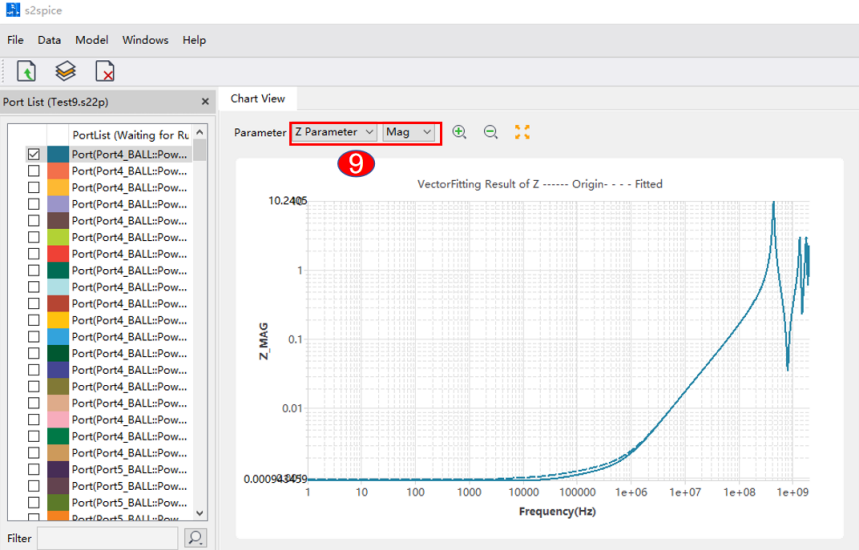This screenshot has width=859, height=550.
Task: Open the Windows menu
Action: (x=145, y=40)
